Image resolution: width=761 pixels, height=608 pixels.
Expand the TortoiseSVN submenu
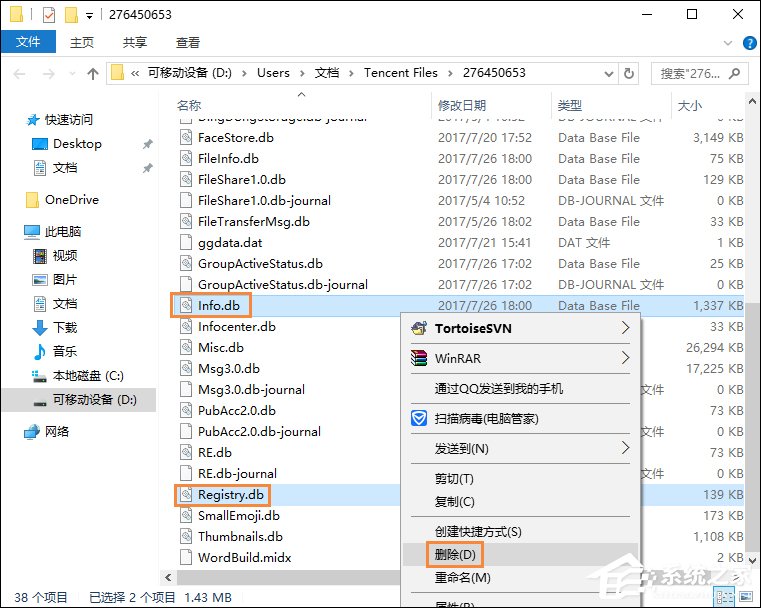626,328
